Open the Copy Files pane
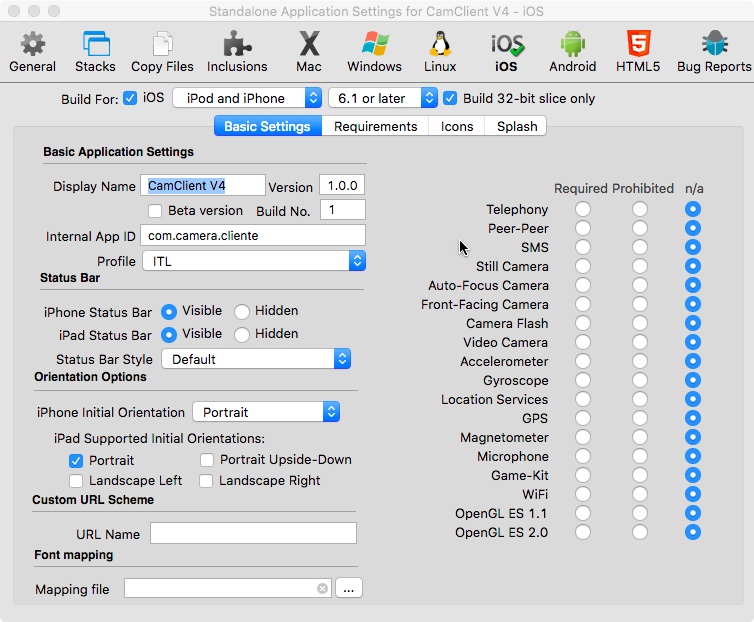This screenshot has height=622, width=754. 162,51
